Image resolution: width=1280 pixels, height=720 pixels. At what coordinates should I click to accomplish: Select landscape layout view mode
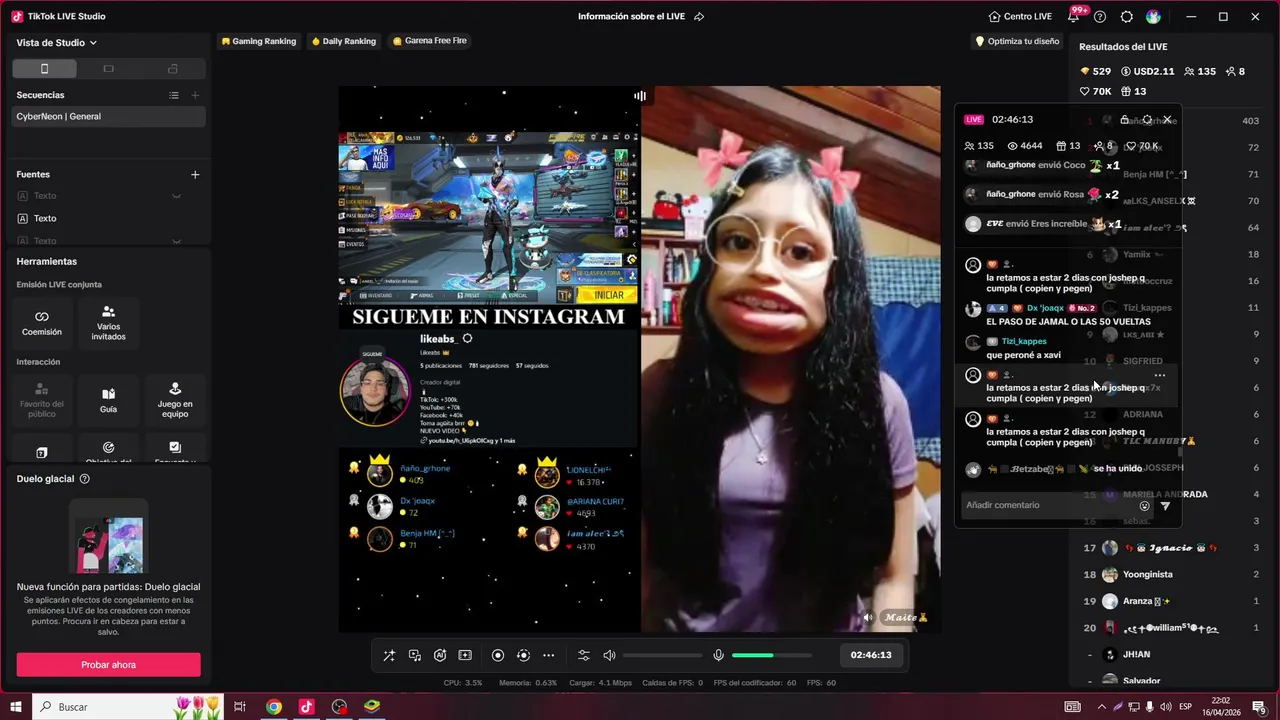click(x=108, y=69)
